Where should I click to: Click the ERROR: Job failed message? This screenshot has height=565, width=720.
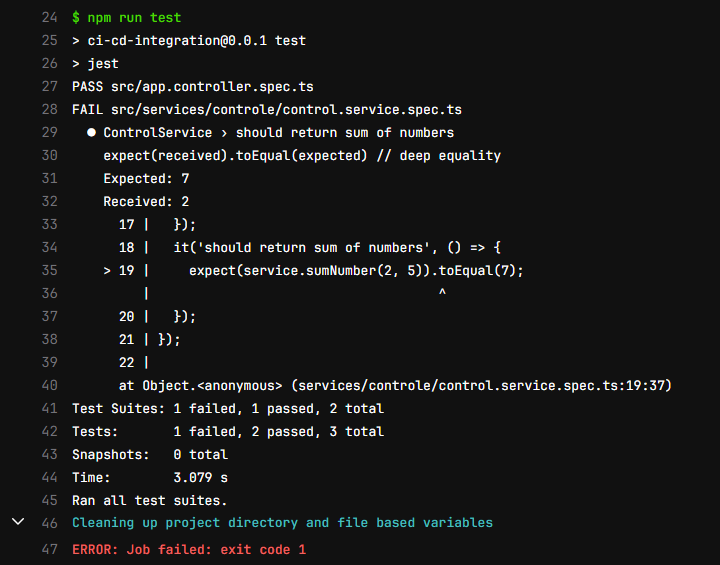pyautogui.click(x=189, y=550)
